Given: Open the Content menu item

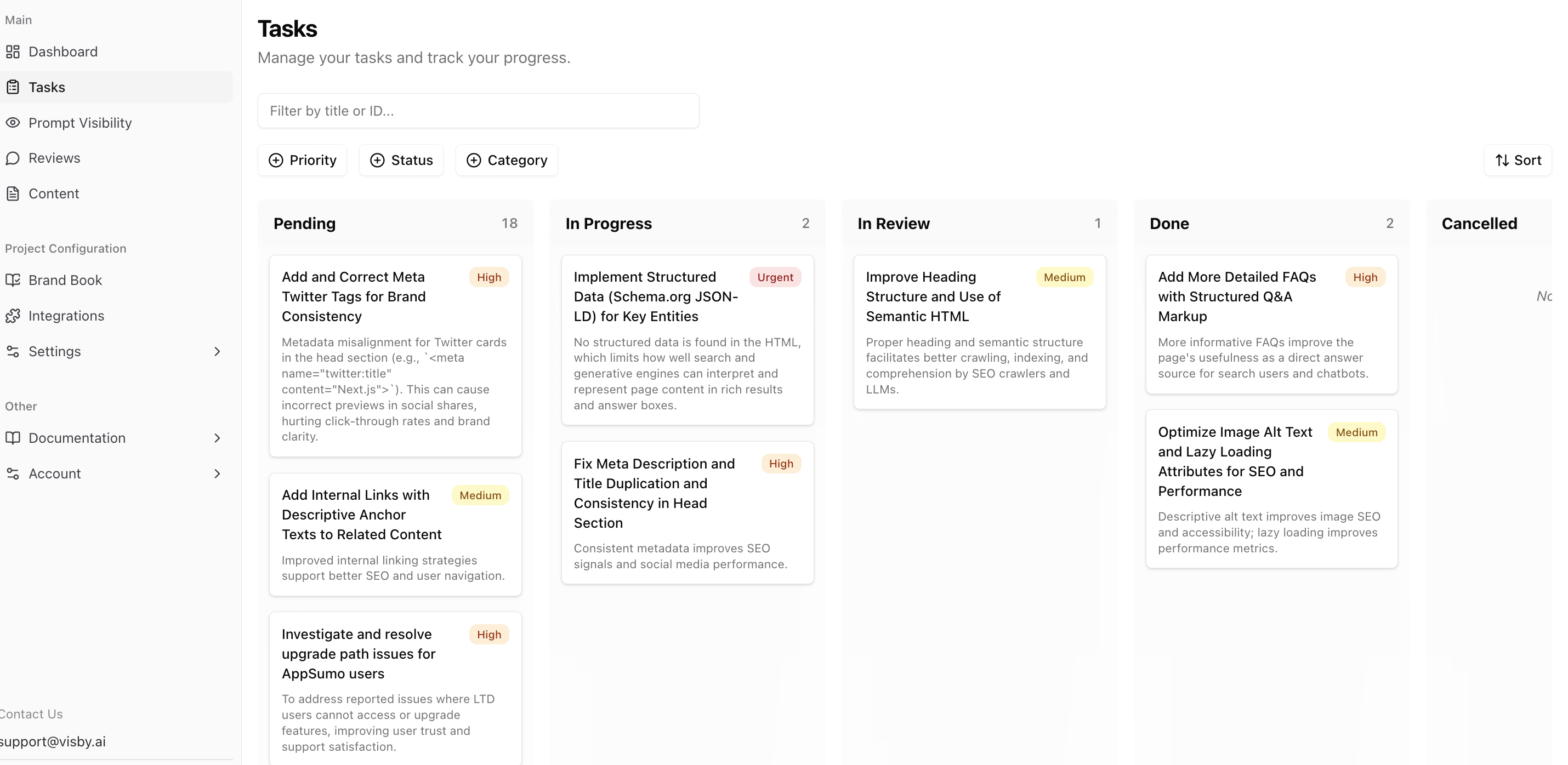Looking at the screenshot, I should pyautogui.click(x=54, y=193).
